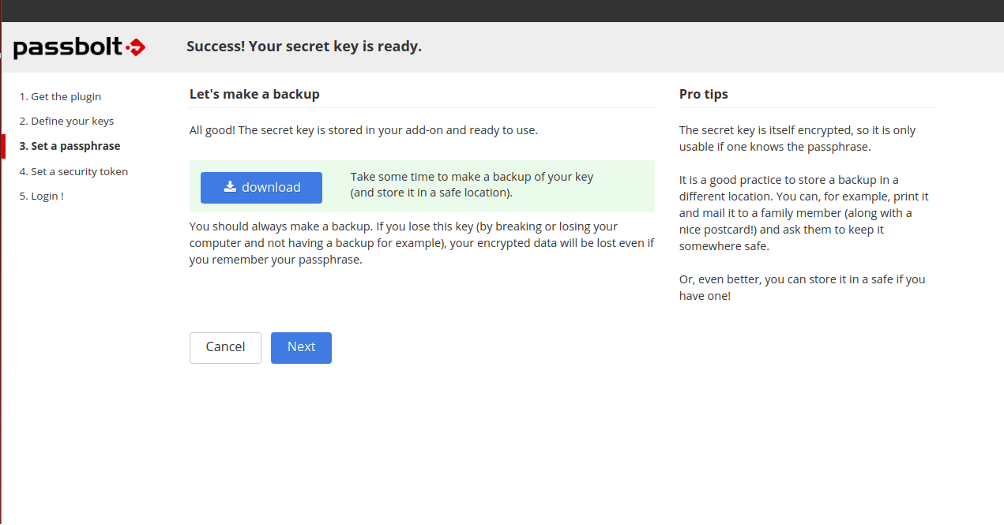
Task: Click the red active-step marker bar
Action: point(3,146)
